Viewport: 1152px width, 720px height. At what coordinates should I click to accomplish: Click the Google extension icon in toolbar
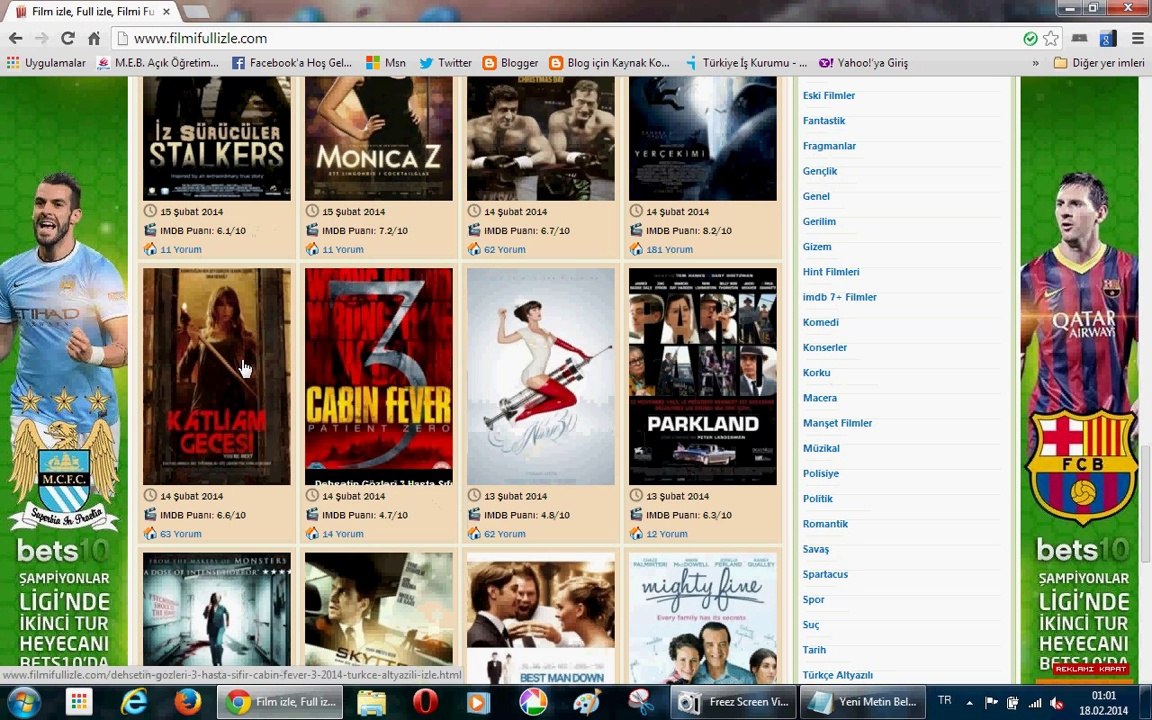click(x=1108, y=38)
